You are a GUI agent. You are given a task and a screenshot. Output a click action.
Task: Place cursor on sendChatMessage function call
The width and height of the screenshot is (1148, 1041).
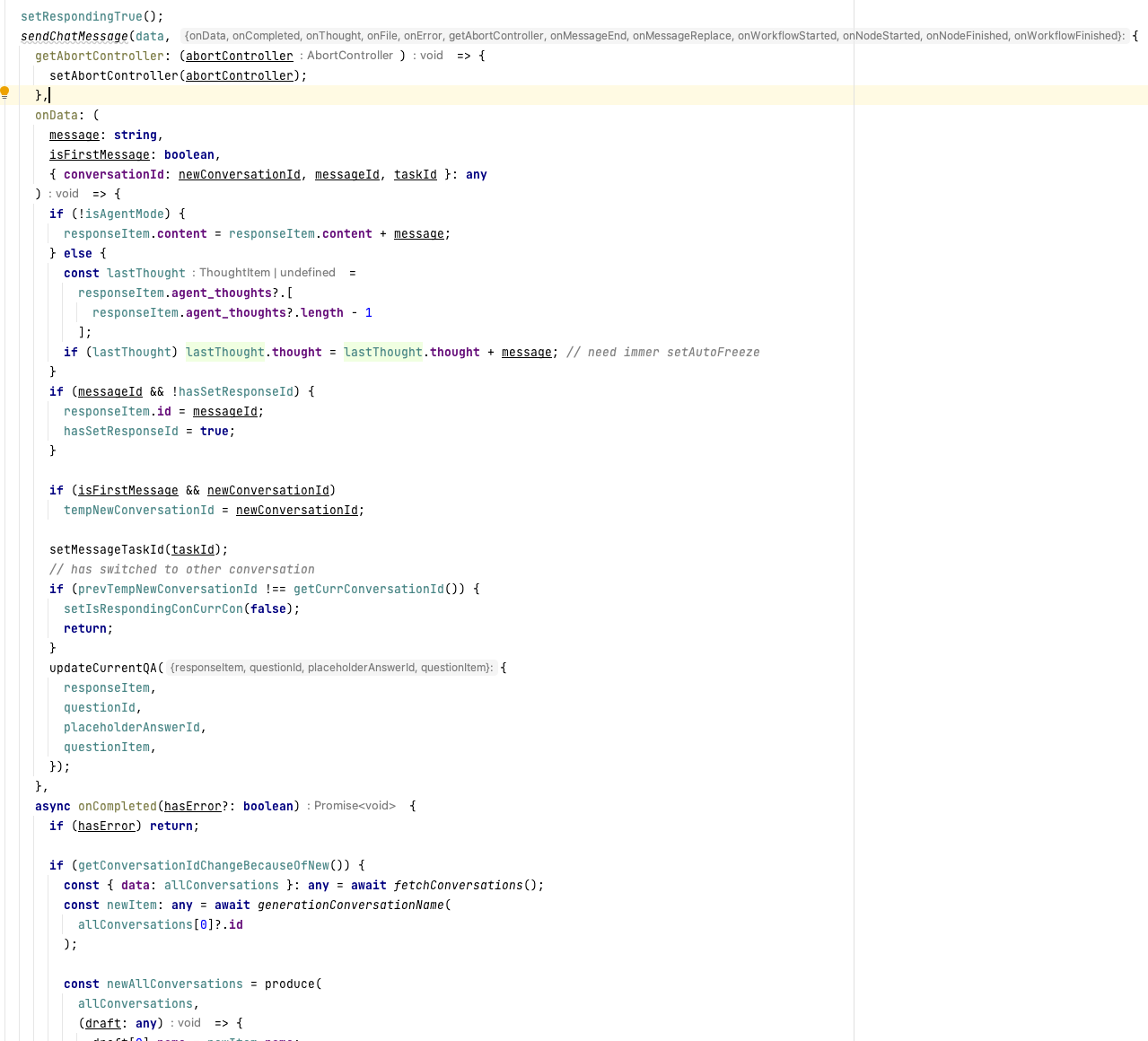(74, 36)
